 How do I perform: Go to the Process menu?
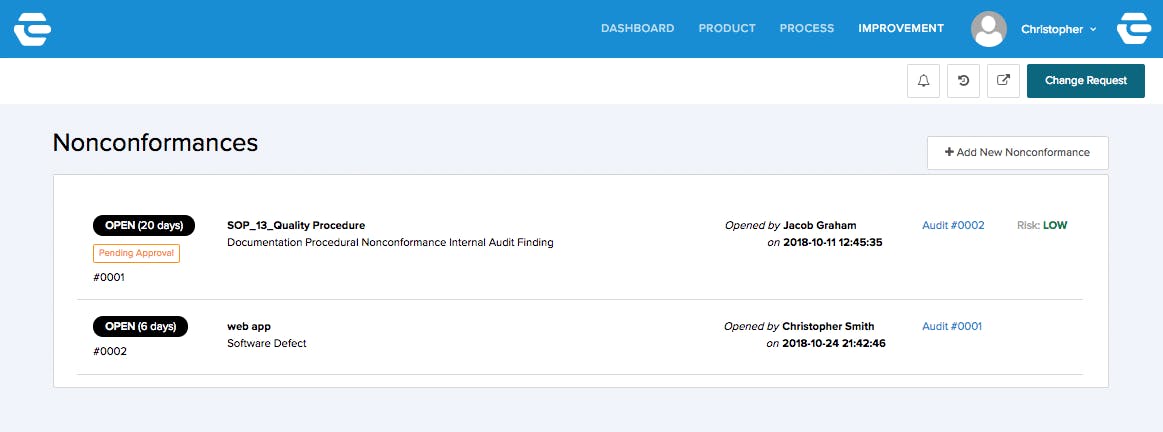[806, 28]
